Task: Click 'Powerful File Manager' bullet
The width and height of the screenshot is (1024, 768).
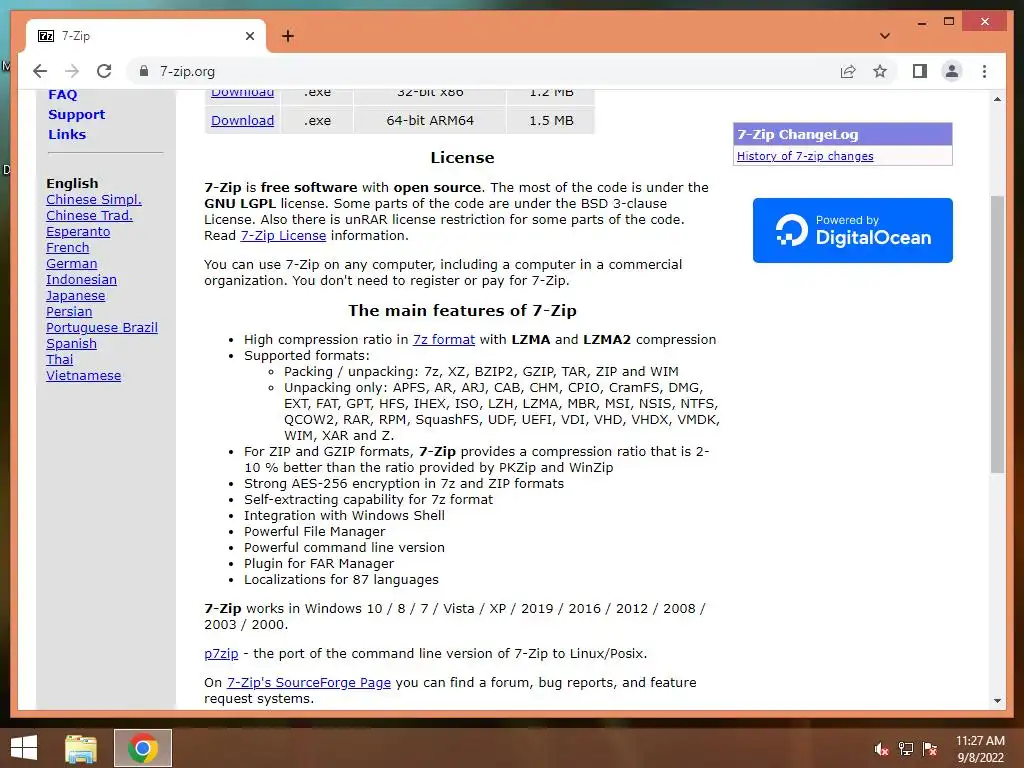Action: 314,532
